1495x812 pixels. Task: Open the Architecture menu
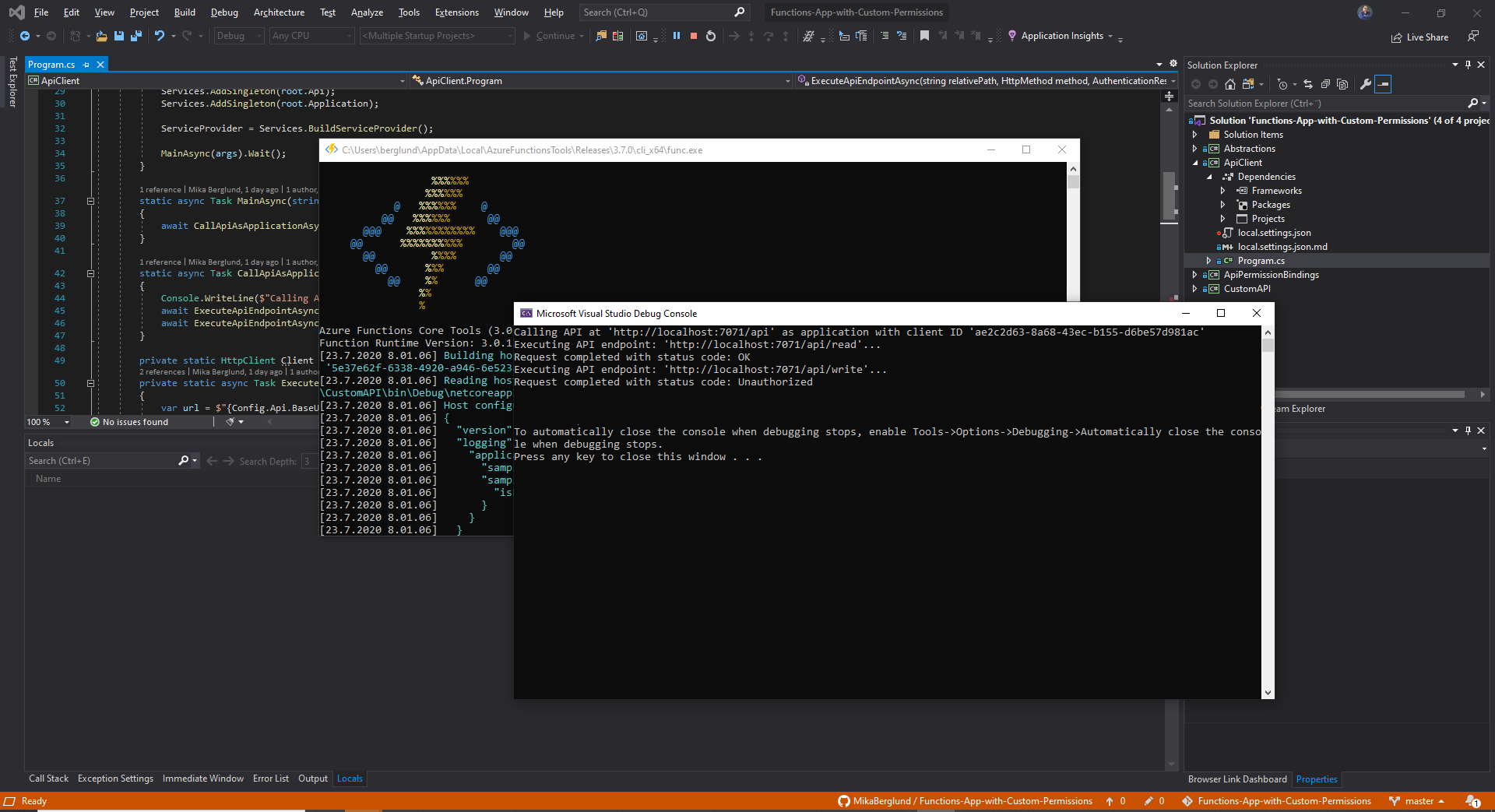[x=279, y=12]
